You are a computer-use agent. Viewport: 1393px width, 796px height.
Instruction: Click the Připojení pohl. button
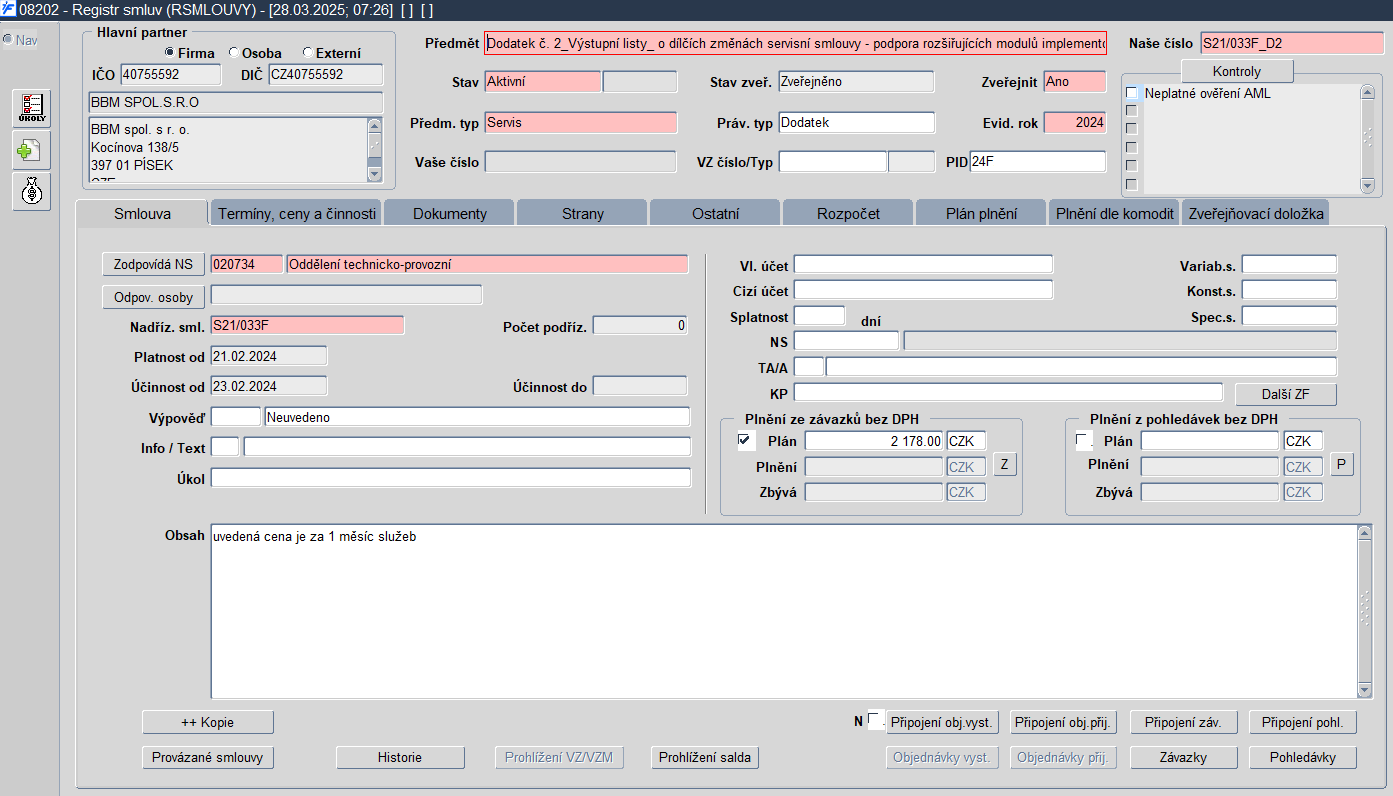click(1303, 722)
